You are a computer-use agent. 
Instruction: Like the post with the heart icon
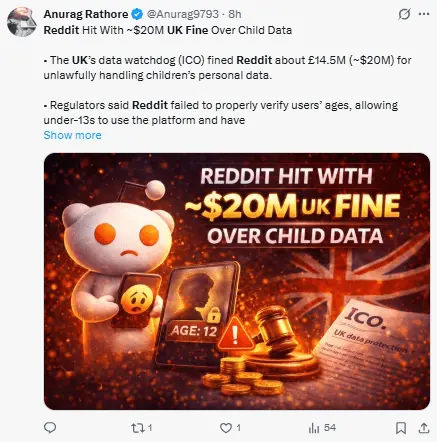point(226,428)
